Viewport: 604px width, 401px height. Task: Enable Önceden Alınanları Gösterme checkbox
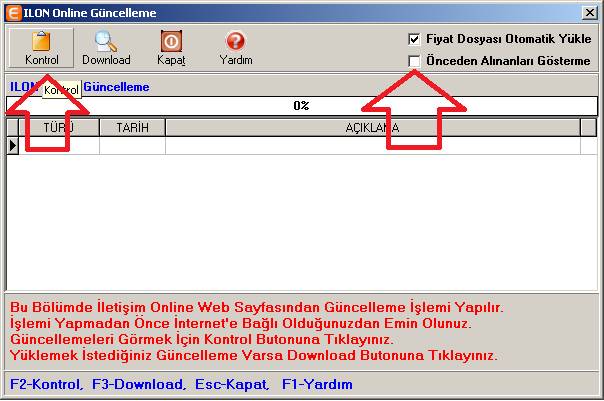click(x=414, y=61)
